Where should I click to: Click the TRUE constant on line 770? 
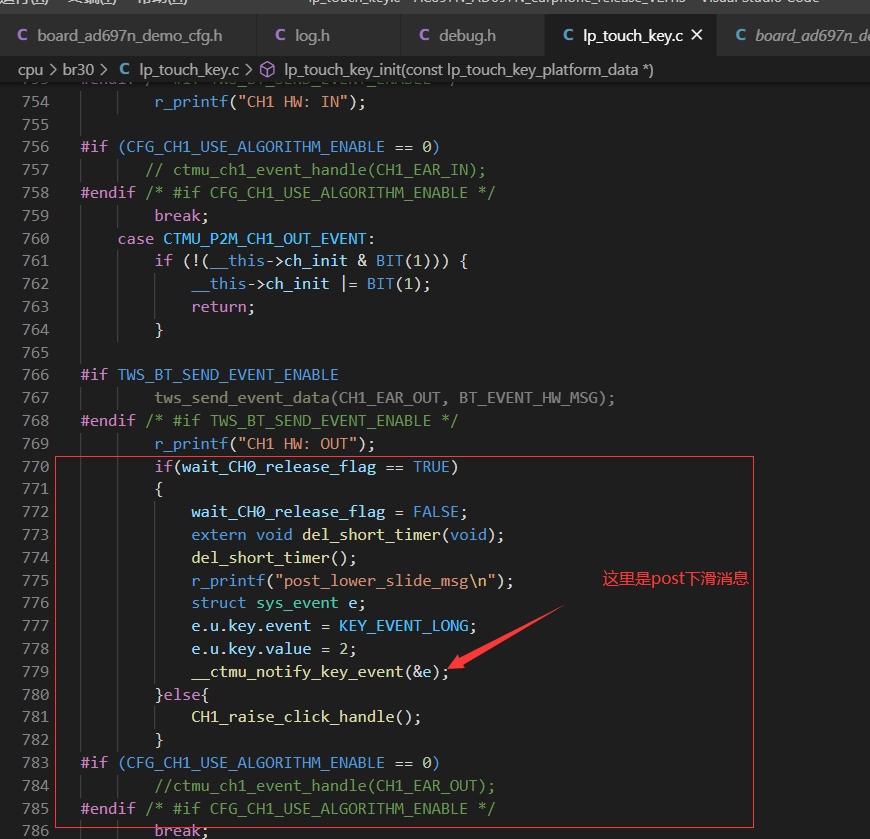point(431,467)
